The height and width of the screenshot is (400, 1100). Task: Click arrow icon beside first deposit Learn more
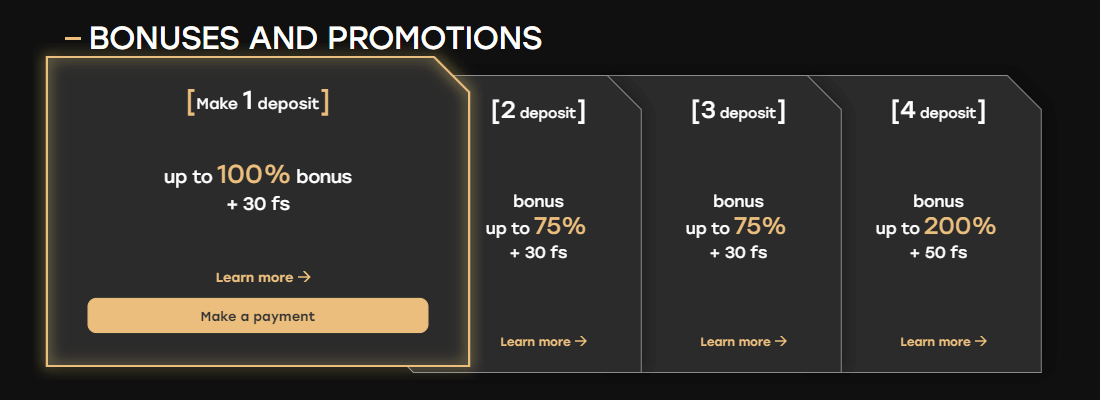pos(305,277)
